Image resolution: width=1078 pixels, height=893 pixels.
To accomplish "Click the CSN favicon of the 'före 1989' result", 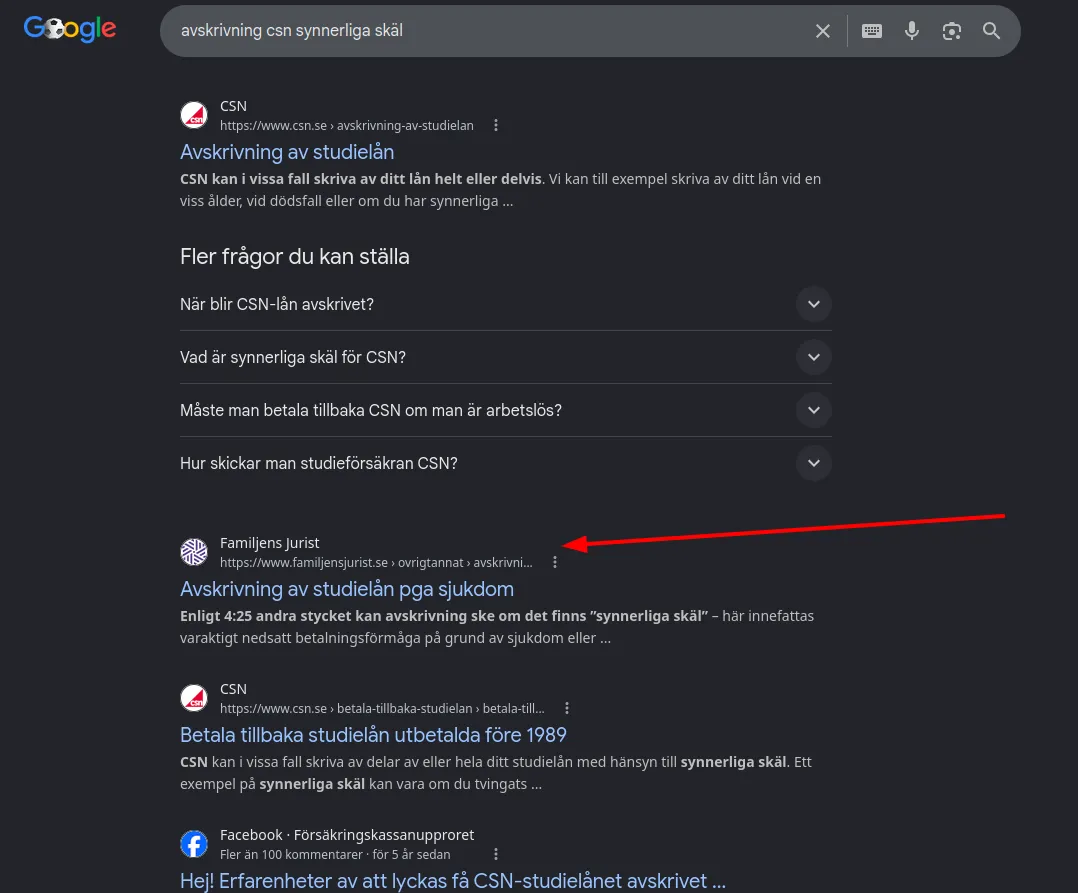I will (x=194, y=698).
